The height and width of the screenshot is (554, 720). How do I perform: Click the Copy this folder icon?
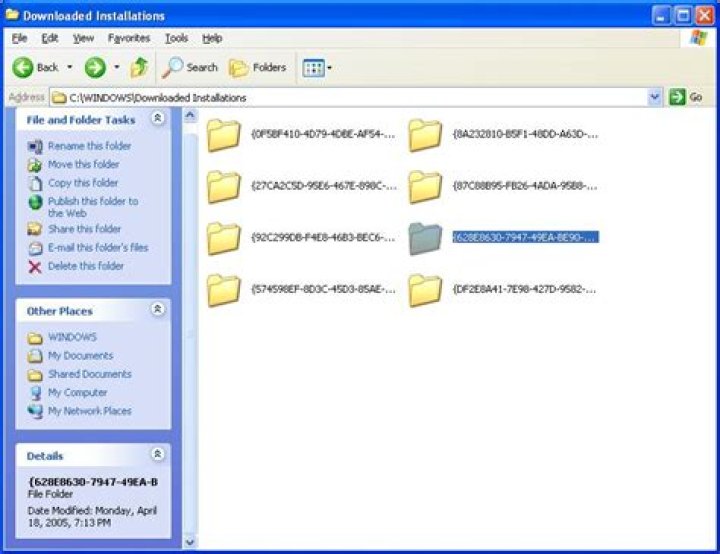coord(35,183)
